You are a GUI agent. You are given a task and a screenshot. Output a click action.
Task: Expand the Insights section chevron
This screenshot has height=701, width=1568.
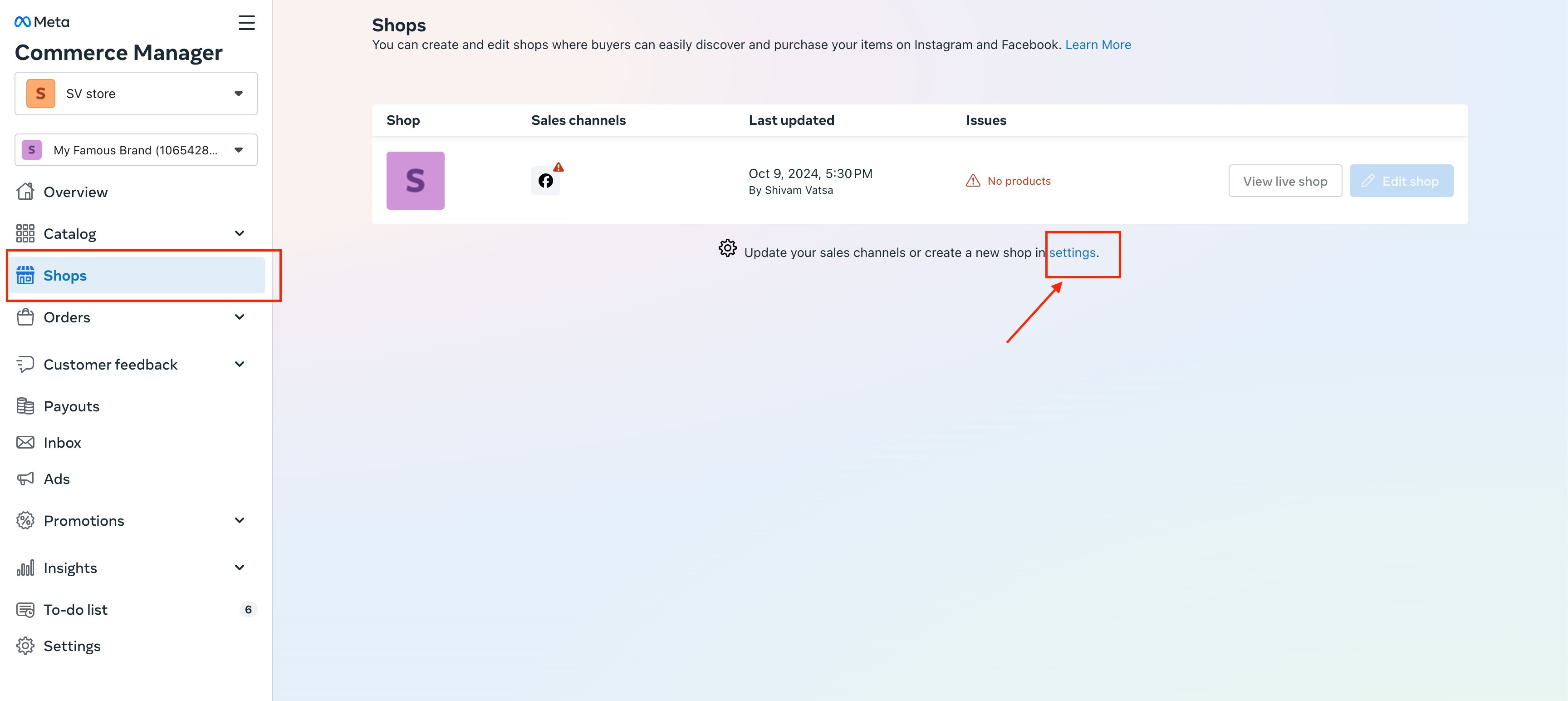click(x=239, y=568)
